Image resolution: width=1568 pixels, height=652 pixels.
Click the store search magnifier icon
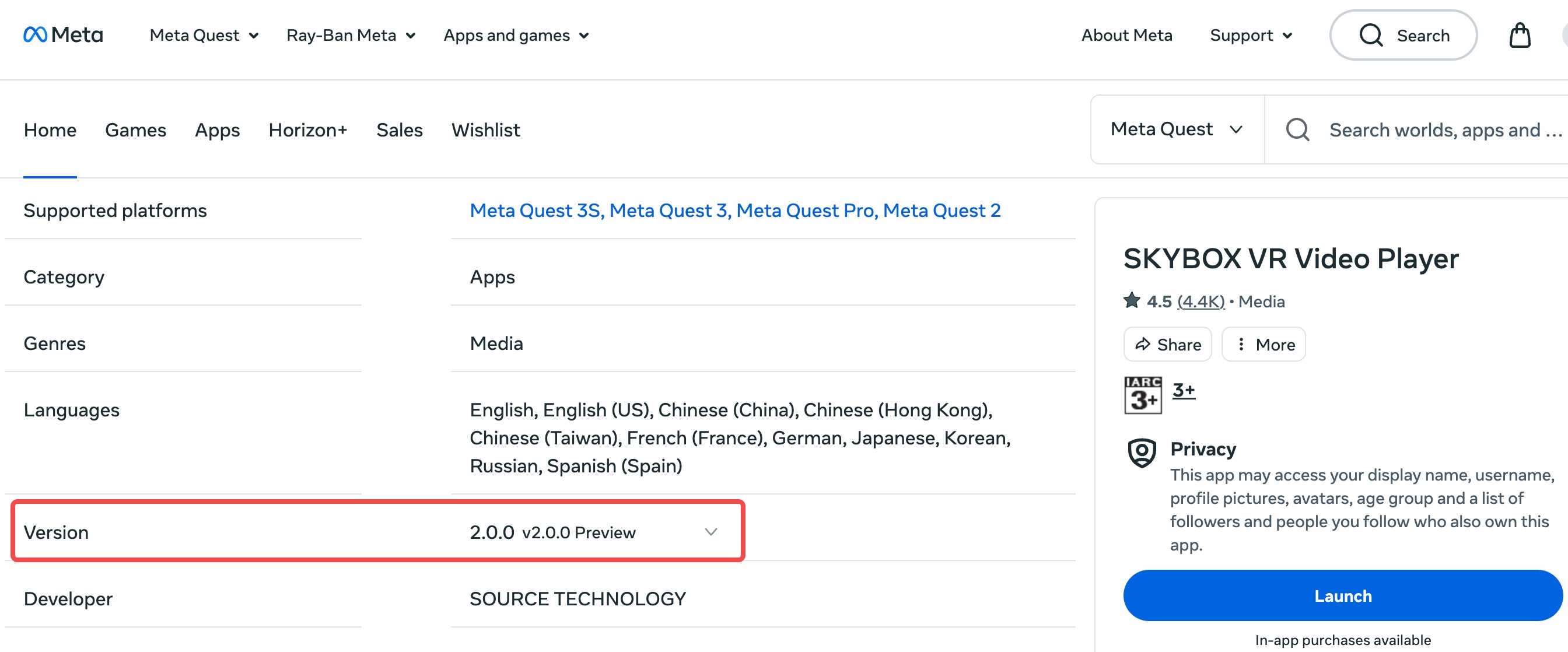(1297, 129)
